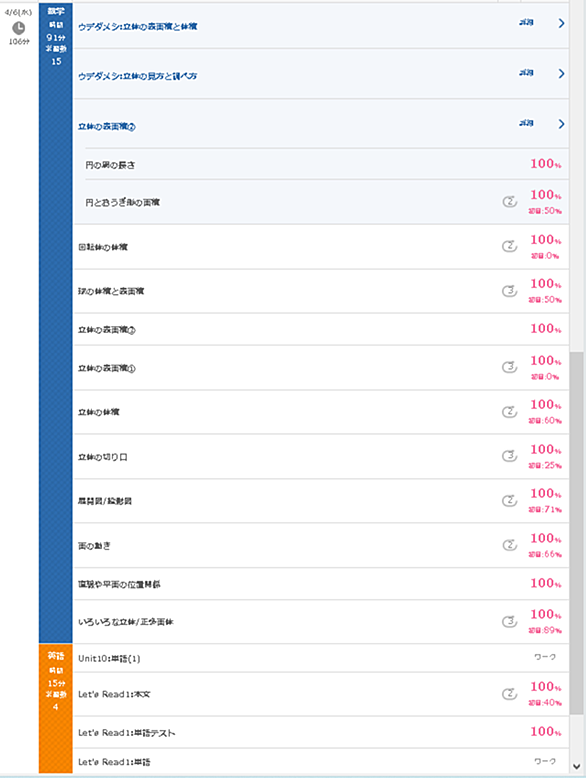586x778 pixels.
Task: Click the attempt-count icon beside 球の体積と表面積
Action: [510, 291]
